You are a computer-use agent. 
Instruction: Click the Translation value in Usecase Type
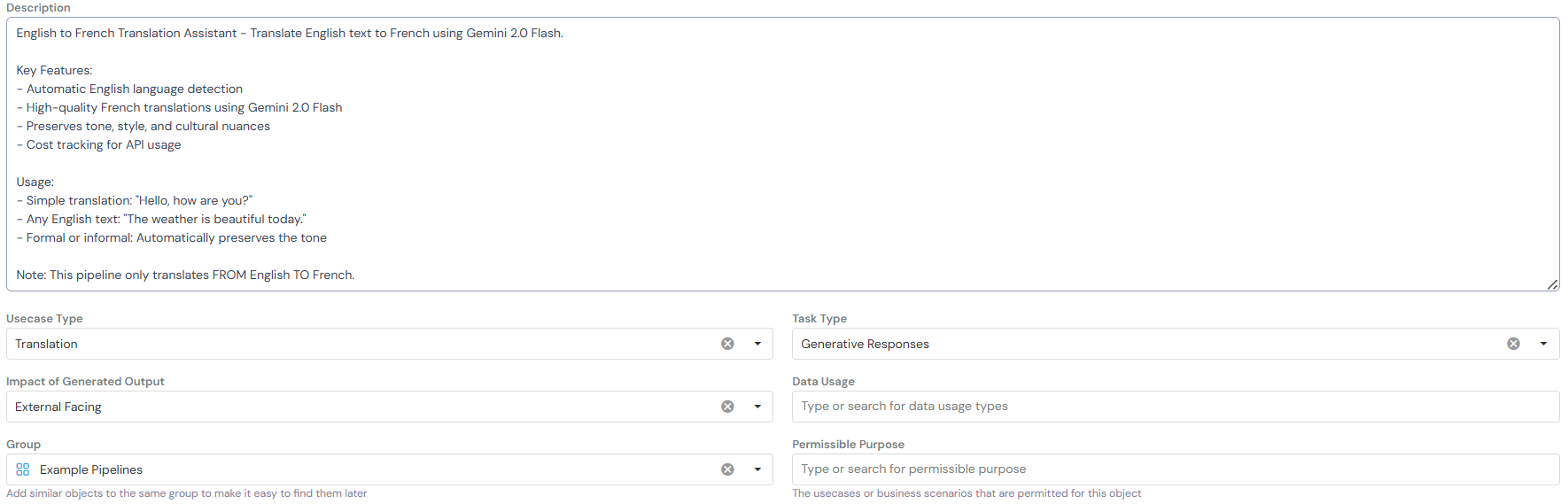[47, 345]
